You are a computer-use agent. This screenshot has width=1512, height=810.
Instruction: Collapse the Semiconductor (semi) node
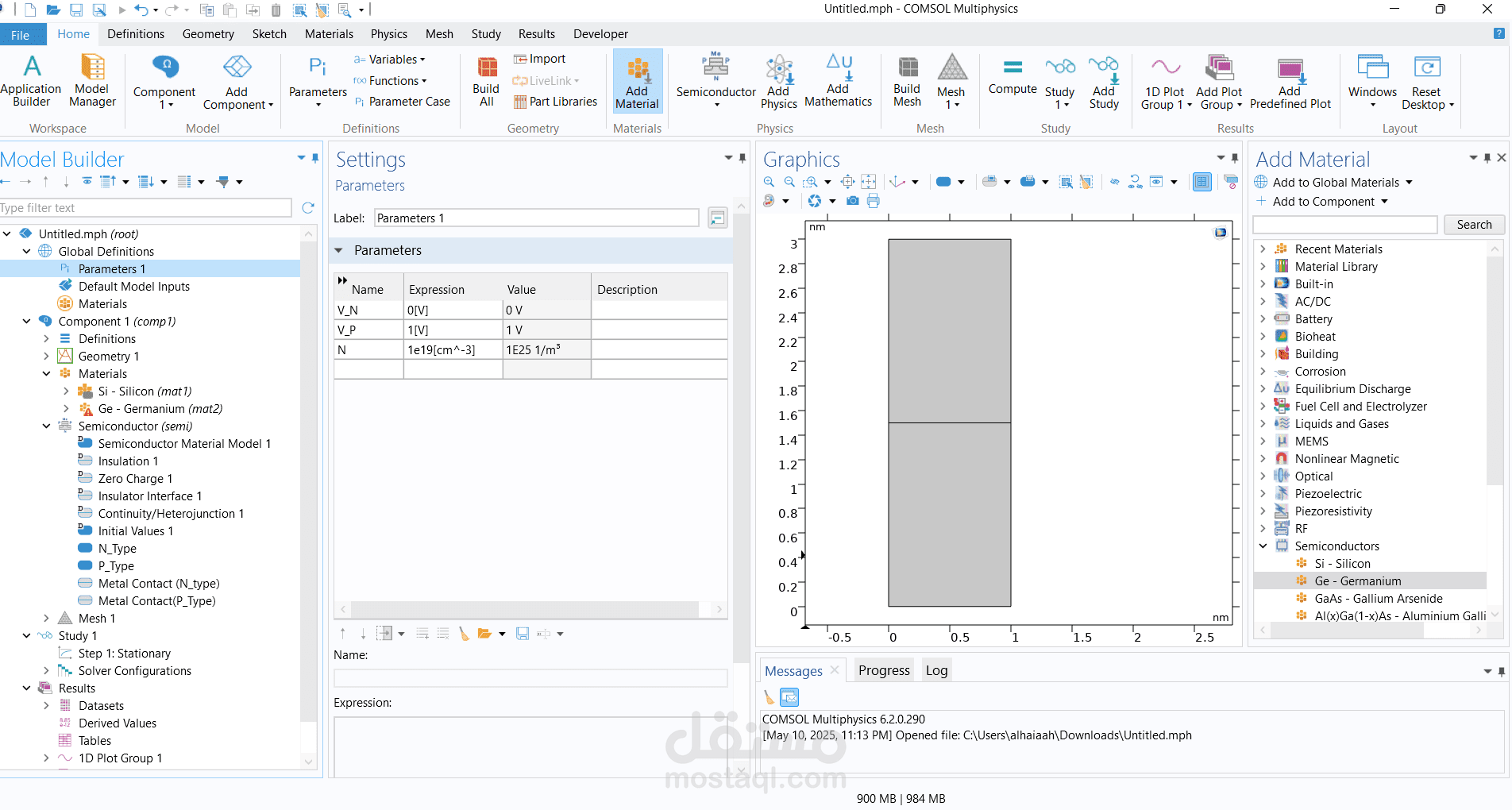(x=46, y=426)
